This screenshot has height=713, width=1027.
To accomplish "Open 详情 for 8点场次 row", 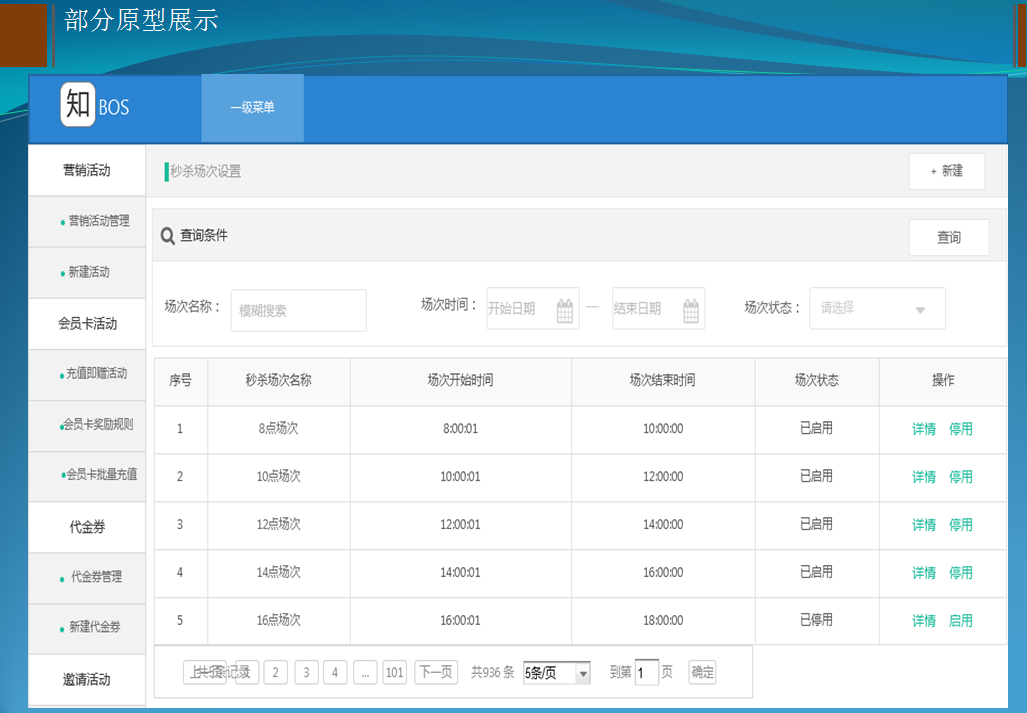I will tap(924, 430).
